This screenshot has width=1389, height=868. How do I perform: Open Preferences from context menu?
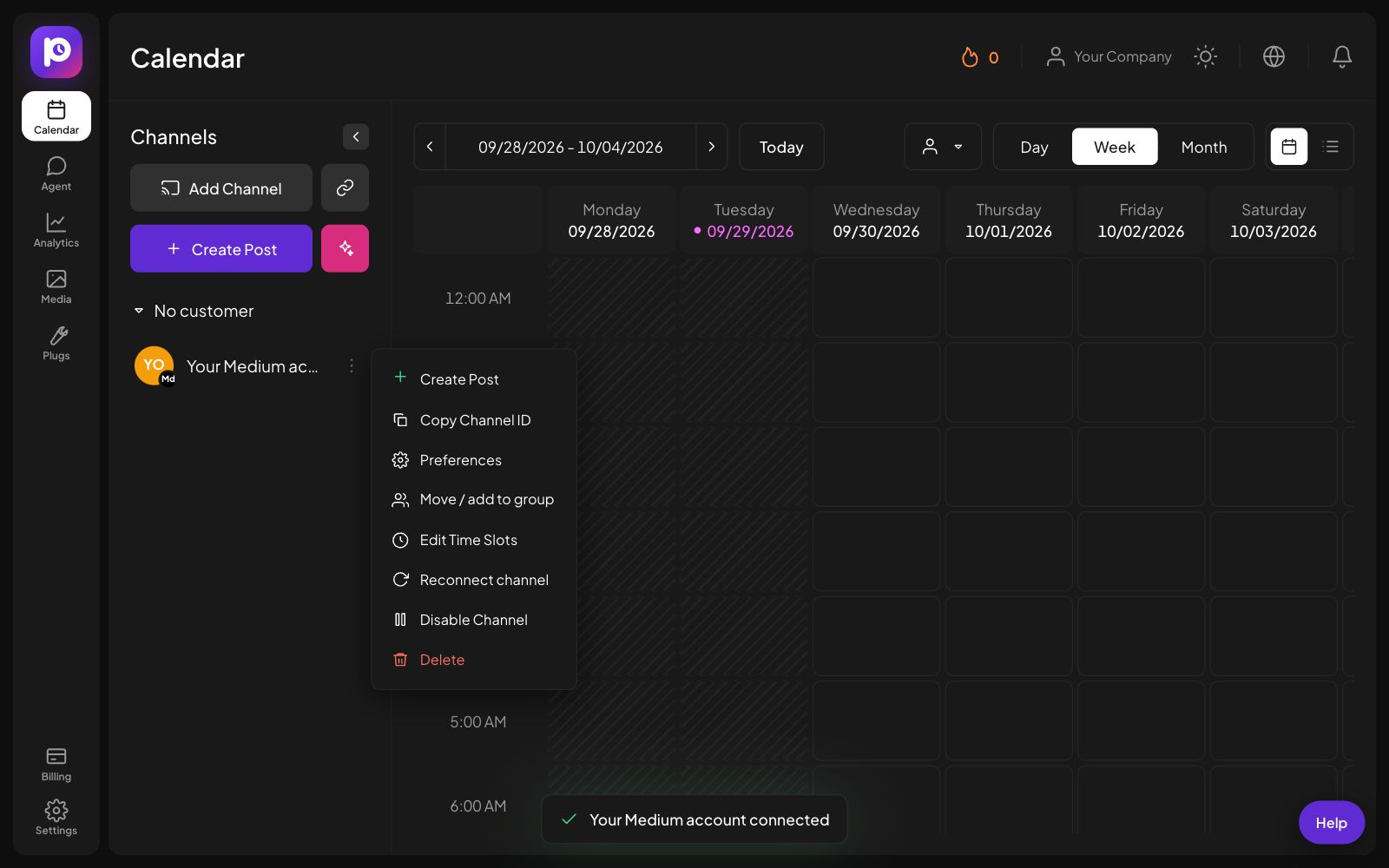(x=474, y=460)
